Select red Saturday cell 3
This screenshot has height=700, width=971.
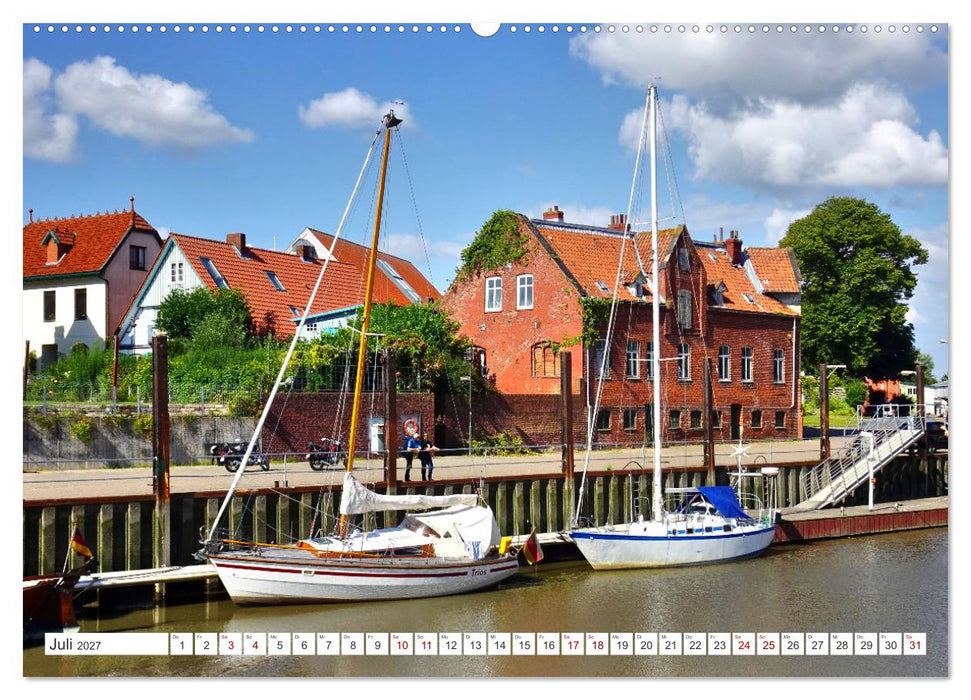point(230,644)
